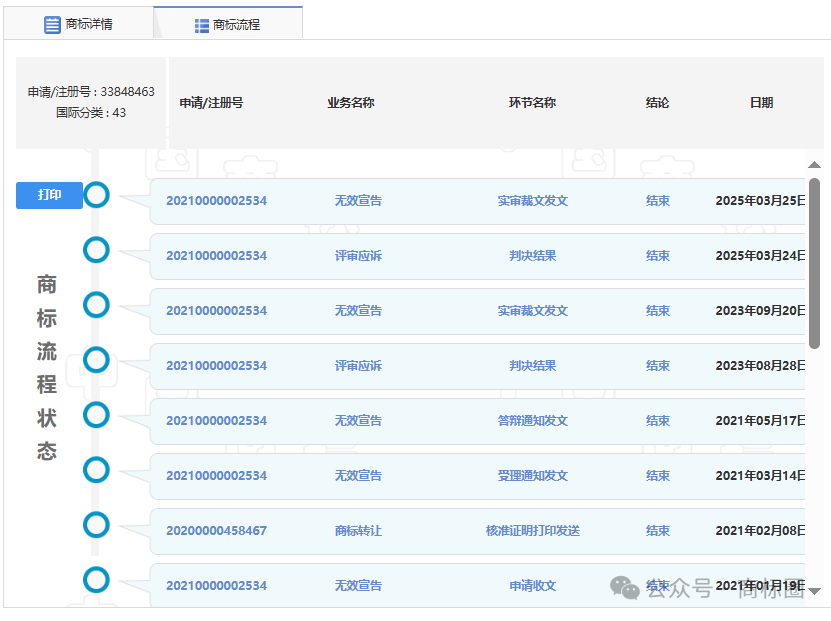Image resolution: width=831 pixels, height=621 pixels.
Task: Click the 商标流程 tab list icon
Action: pyautogui.click(x=201, y=25)
